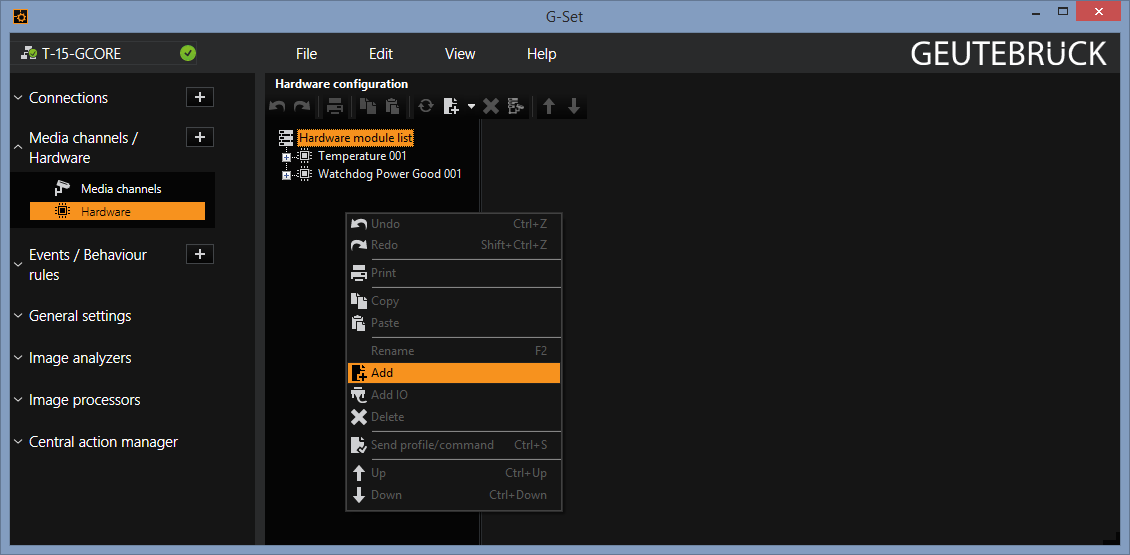
Task: Click the Paste toolbar icon
Action: [x=392, y=107]
